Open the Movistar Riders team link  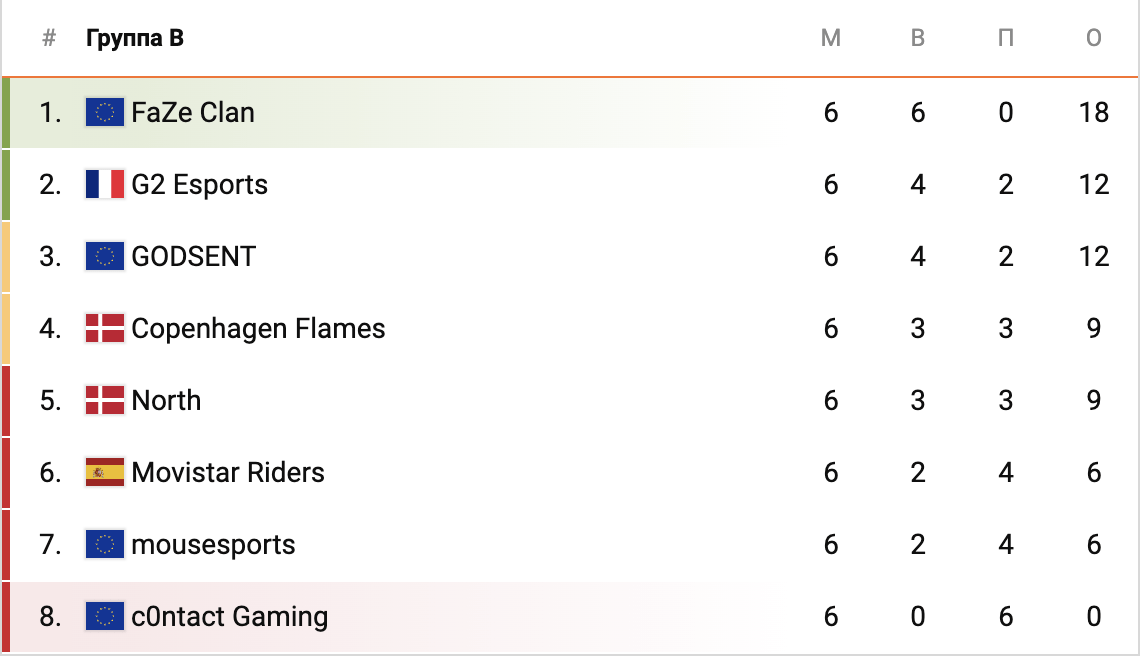coord(228,472)
